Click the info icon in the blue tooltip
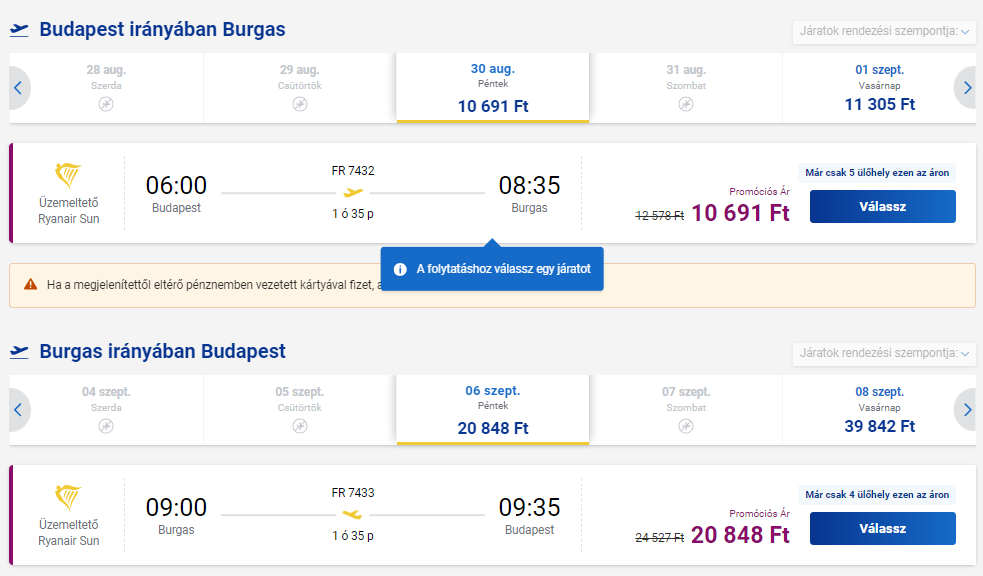 pyautogui.click(x=400, y=269)
